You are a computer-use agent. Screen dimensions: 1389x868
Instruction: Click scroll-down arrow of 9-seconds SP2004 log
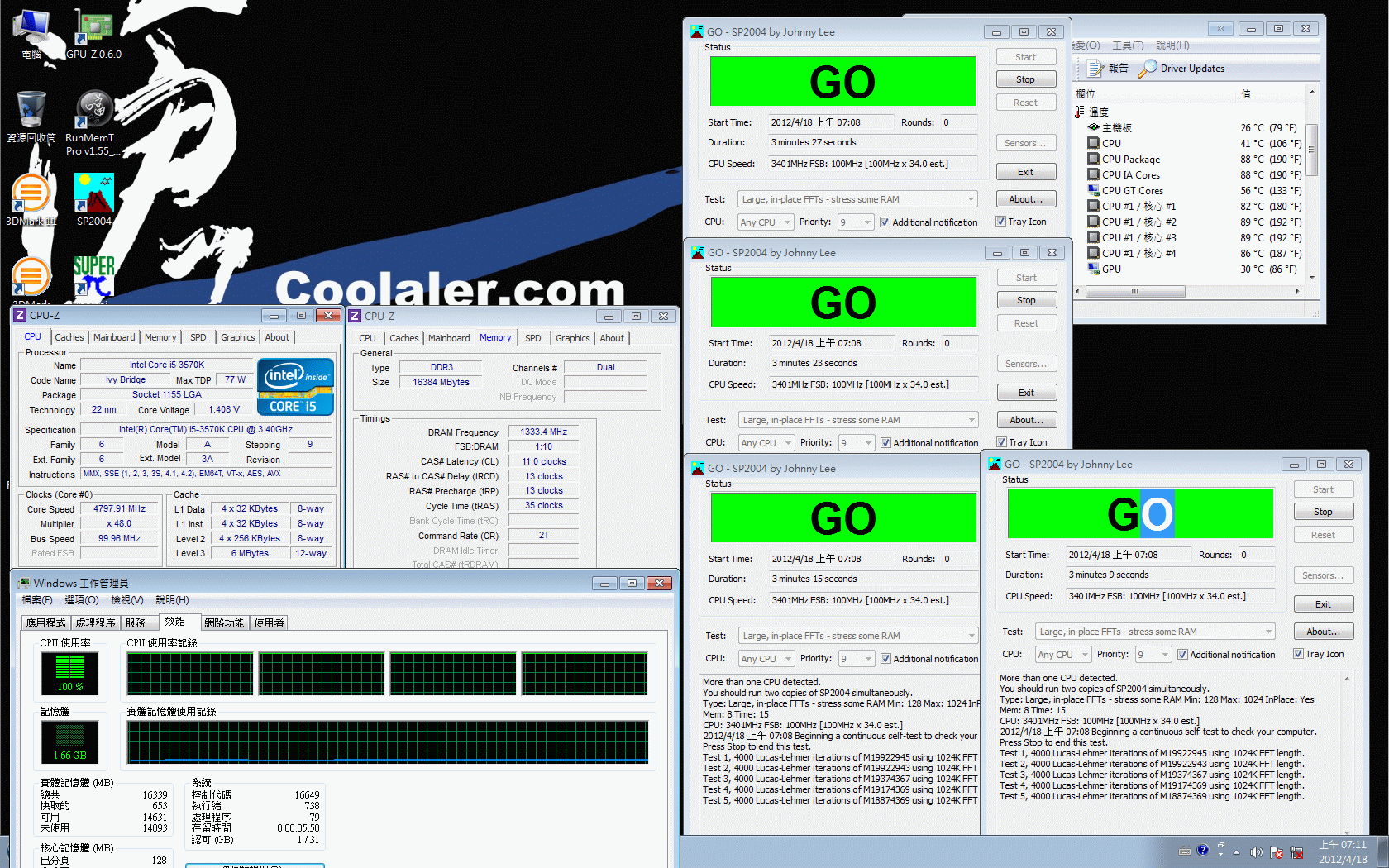1347,831
